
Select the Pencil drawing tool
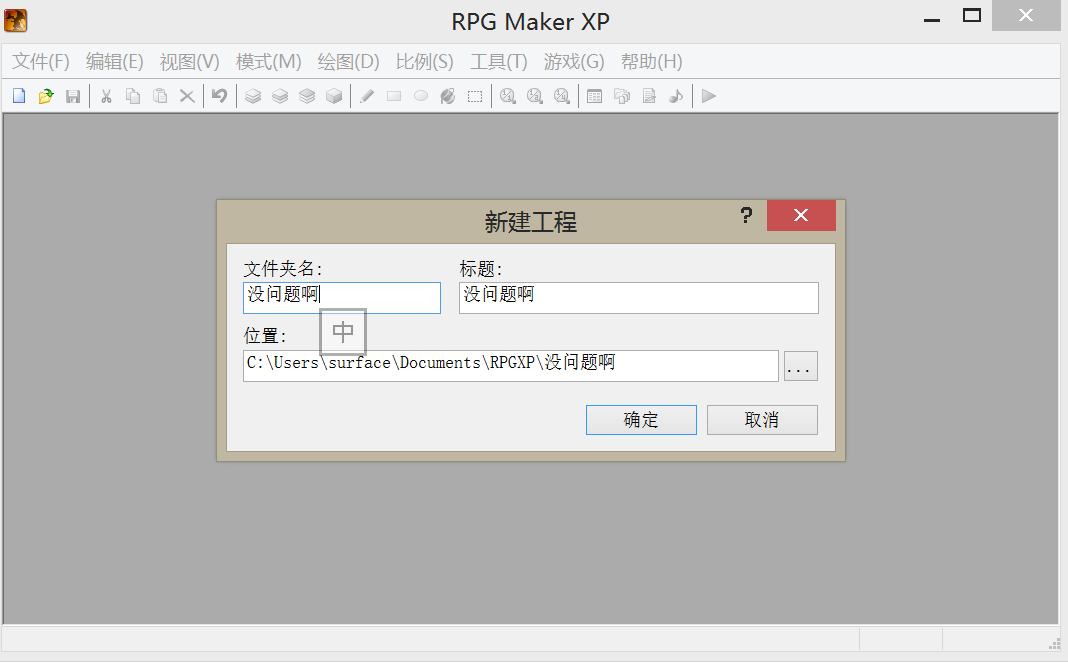click(x=367, y=96)
